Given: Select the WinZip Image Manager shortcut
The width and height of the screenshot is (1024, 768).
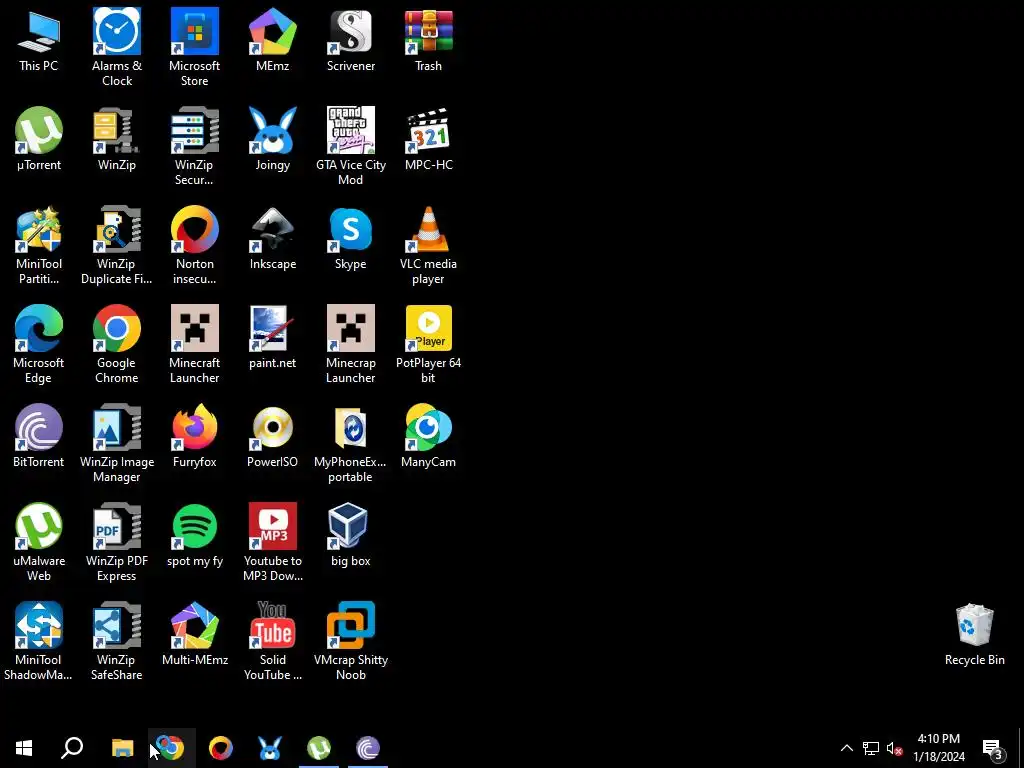Looking at the screenshot, I should pyautogui.click(x=117, y=443).
